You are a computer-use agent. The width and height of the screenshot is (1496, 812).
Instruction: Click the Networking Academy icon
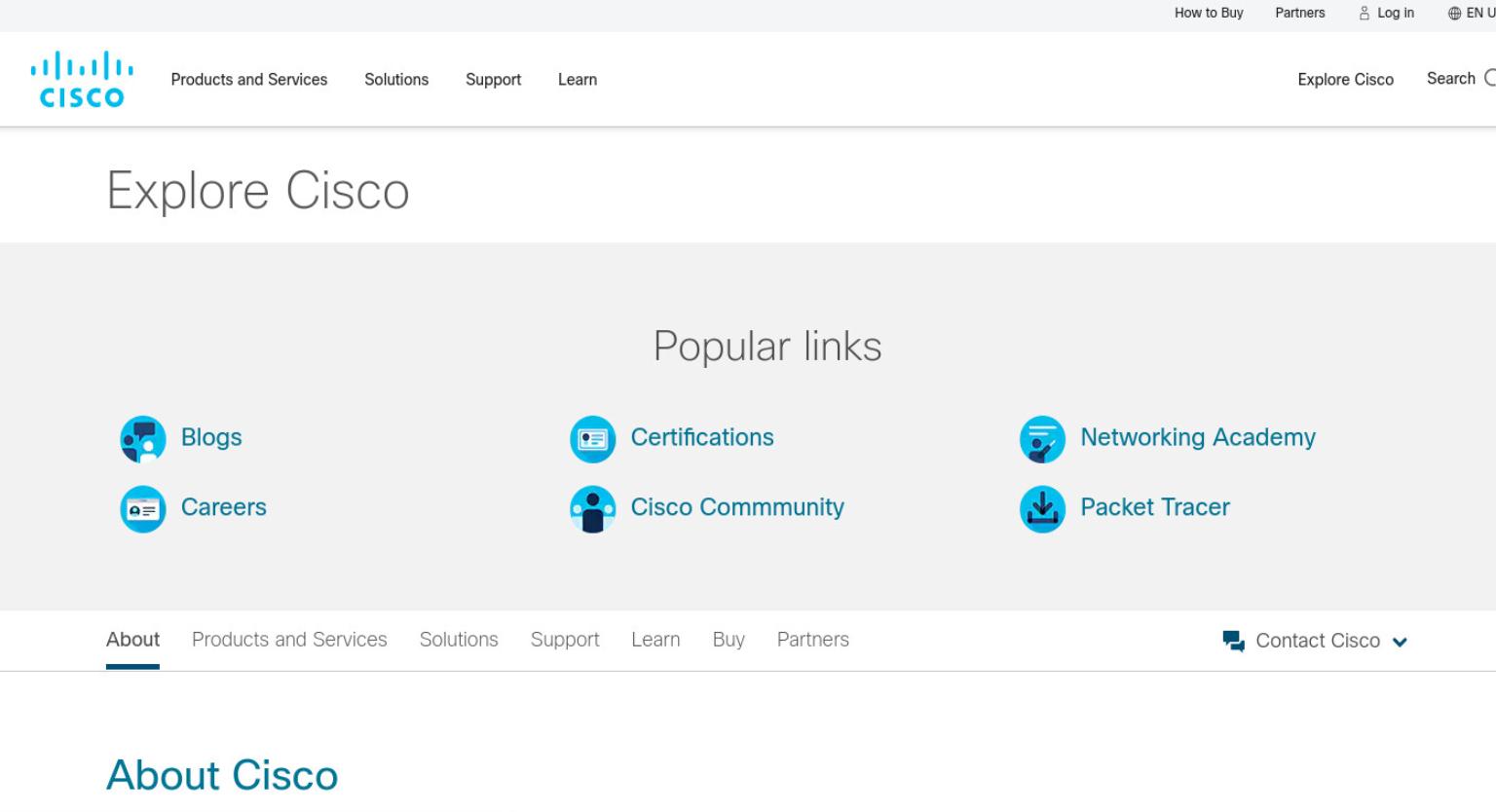coord(1043,439)
